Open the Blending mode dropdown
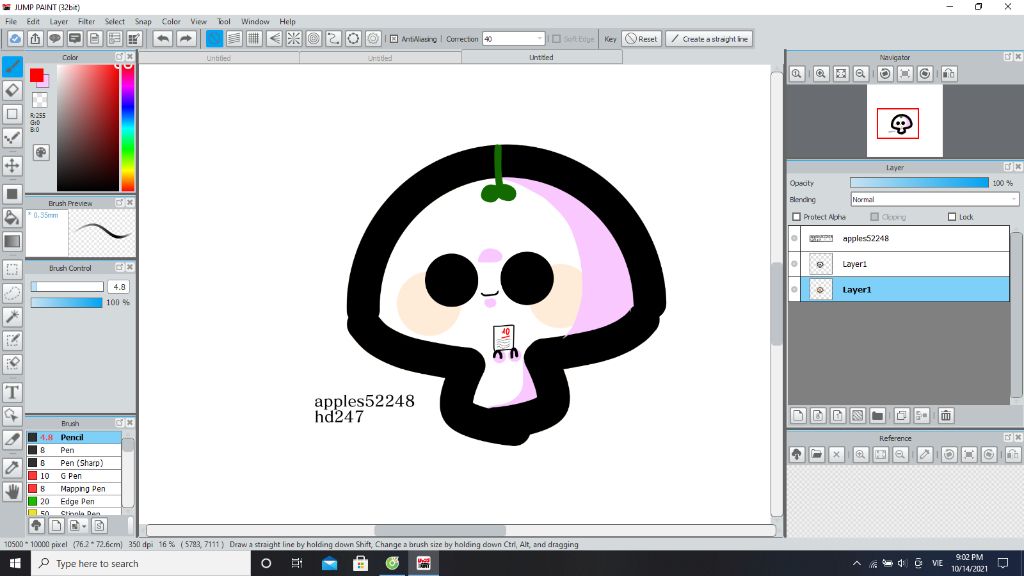1024x576 pixels. point(934,199)
